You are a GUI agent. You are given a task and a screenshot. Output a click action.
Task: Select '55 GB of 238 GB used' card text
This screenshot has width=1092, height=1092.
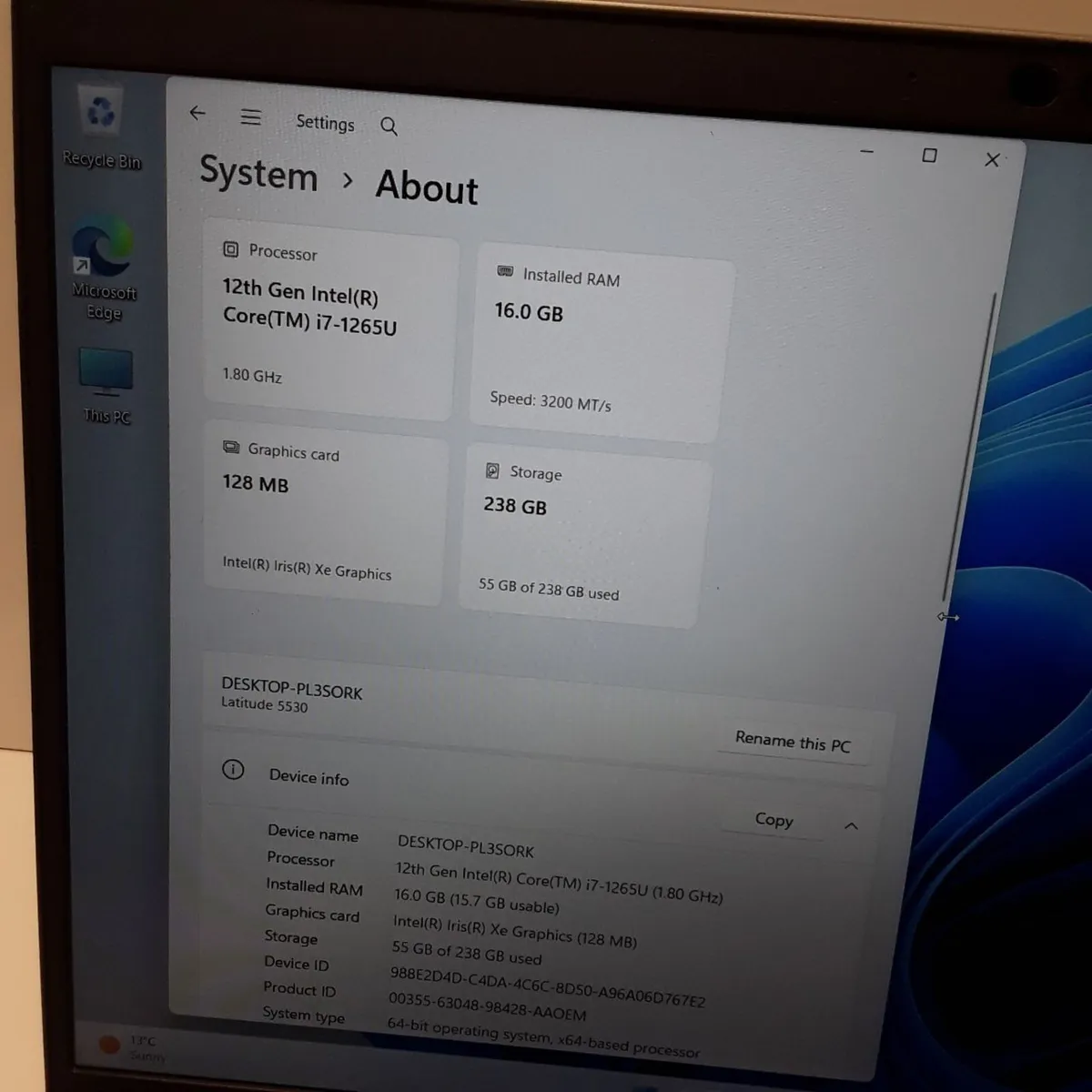coord(549,589)
